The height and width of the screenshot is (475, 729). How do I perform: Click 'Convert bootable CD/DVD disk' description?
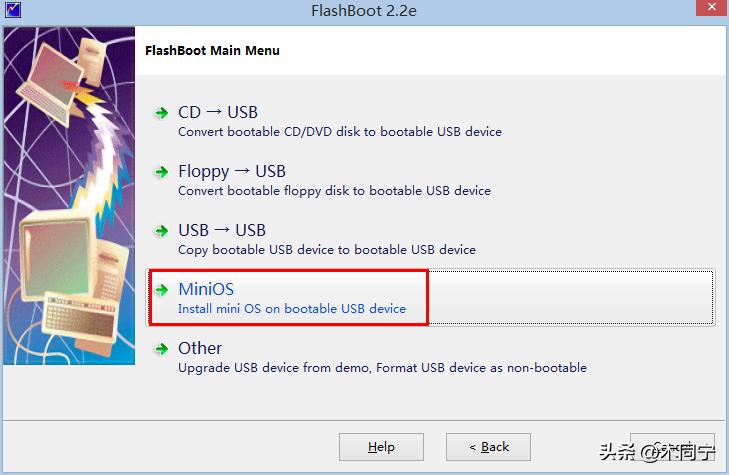(340, 132)
